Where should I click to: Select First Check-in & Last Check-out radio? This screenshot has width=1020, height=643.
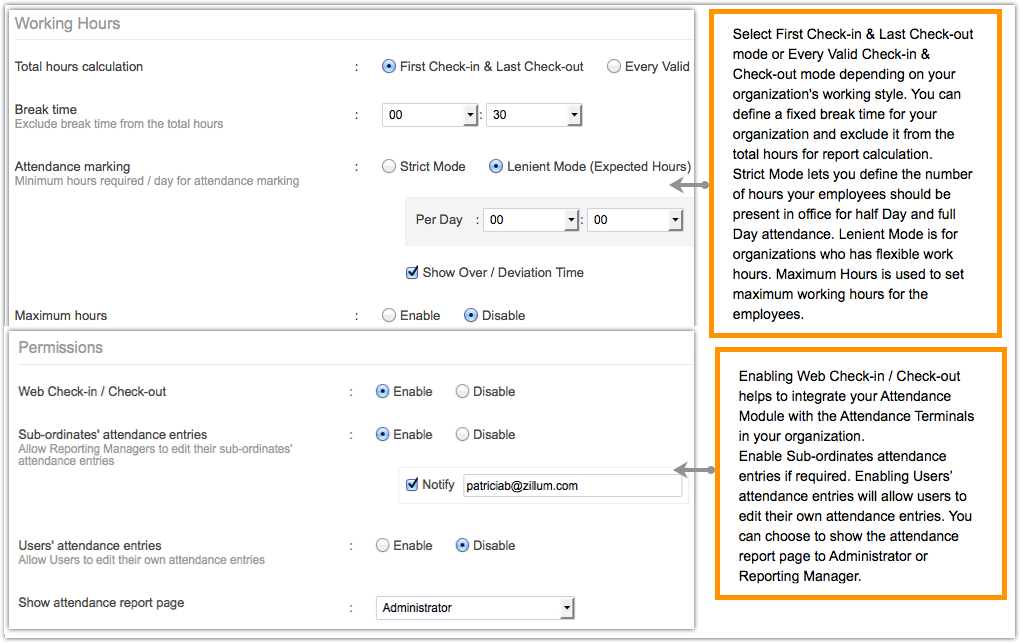[389, 67]
